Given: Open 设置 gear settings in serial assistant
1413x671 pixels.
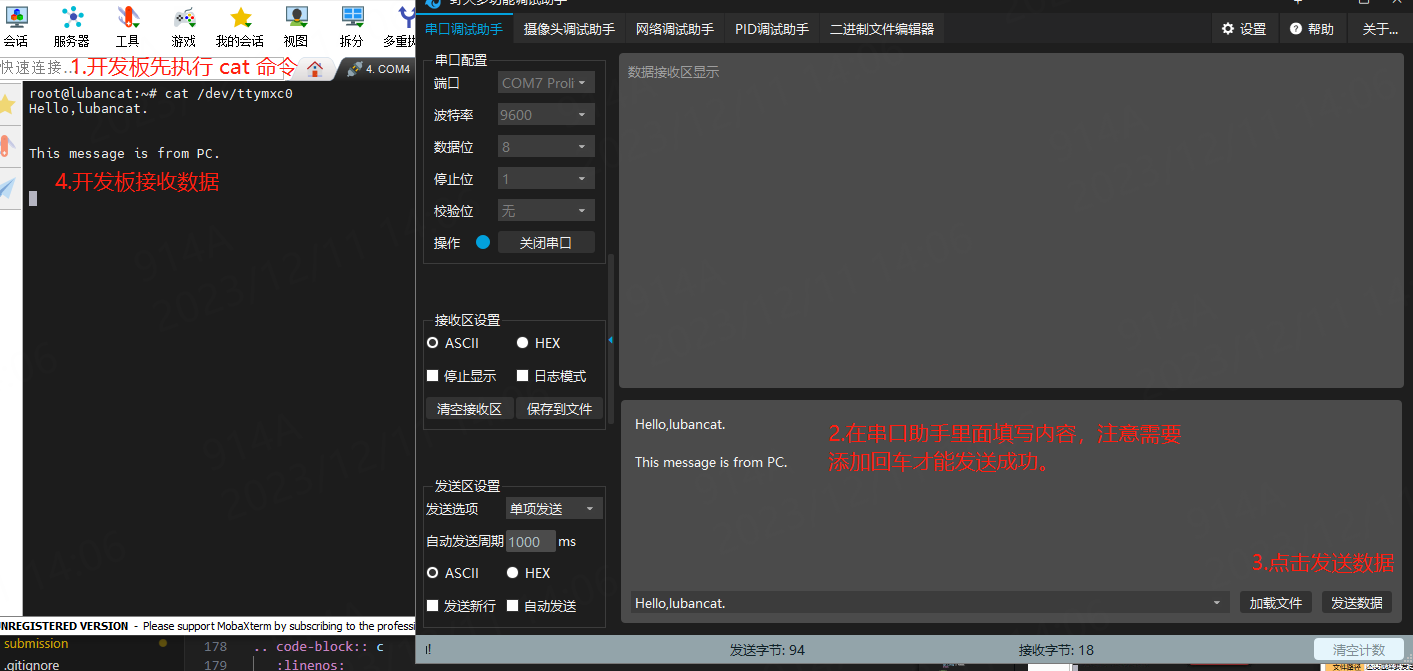Looking at the screenshot, I should coord(1243,29).
